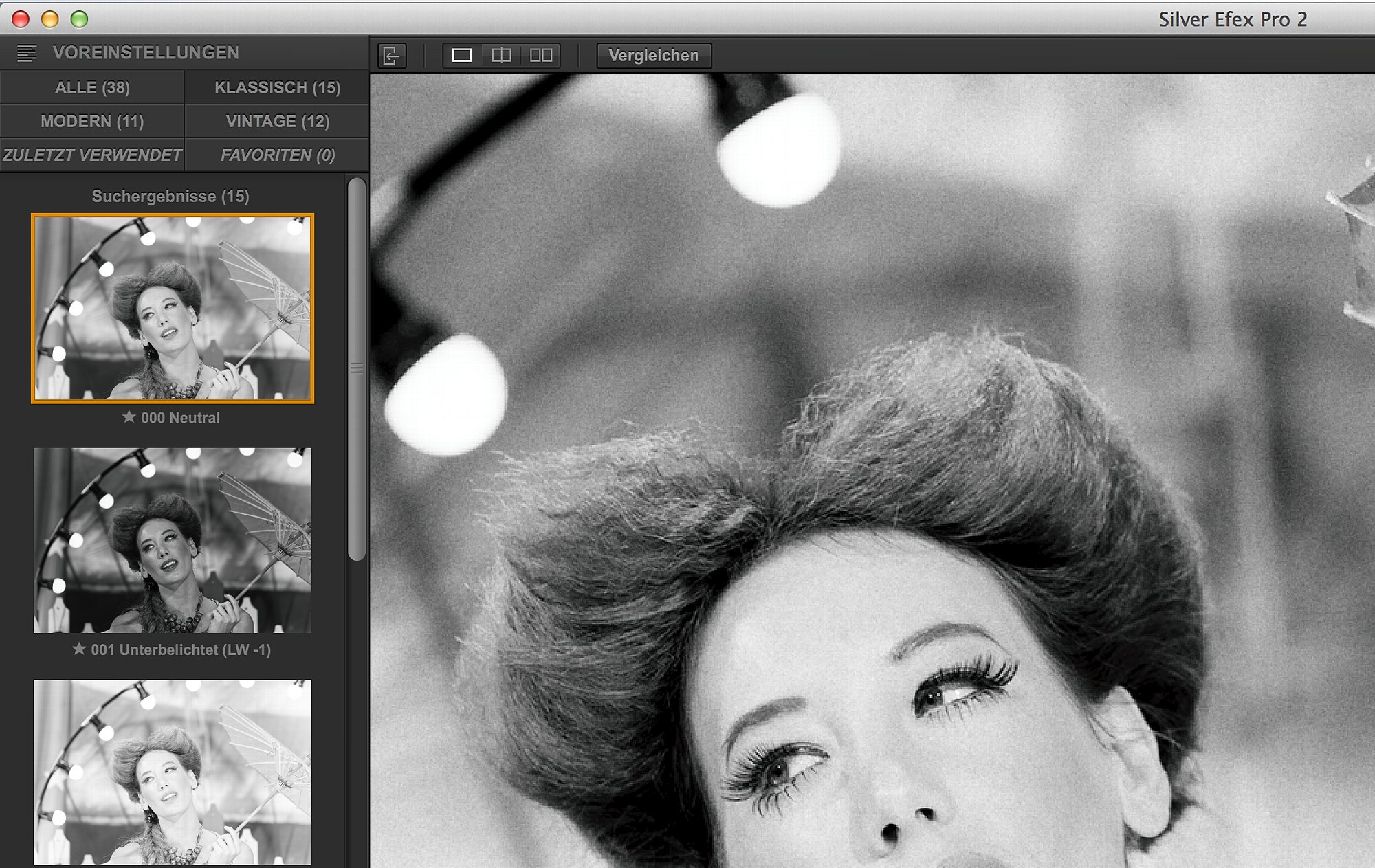
Task: Click the 001 Unterbelichtet (LW -1) label
Action: [181, 649]
